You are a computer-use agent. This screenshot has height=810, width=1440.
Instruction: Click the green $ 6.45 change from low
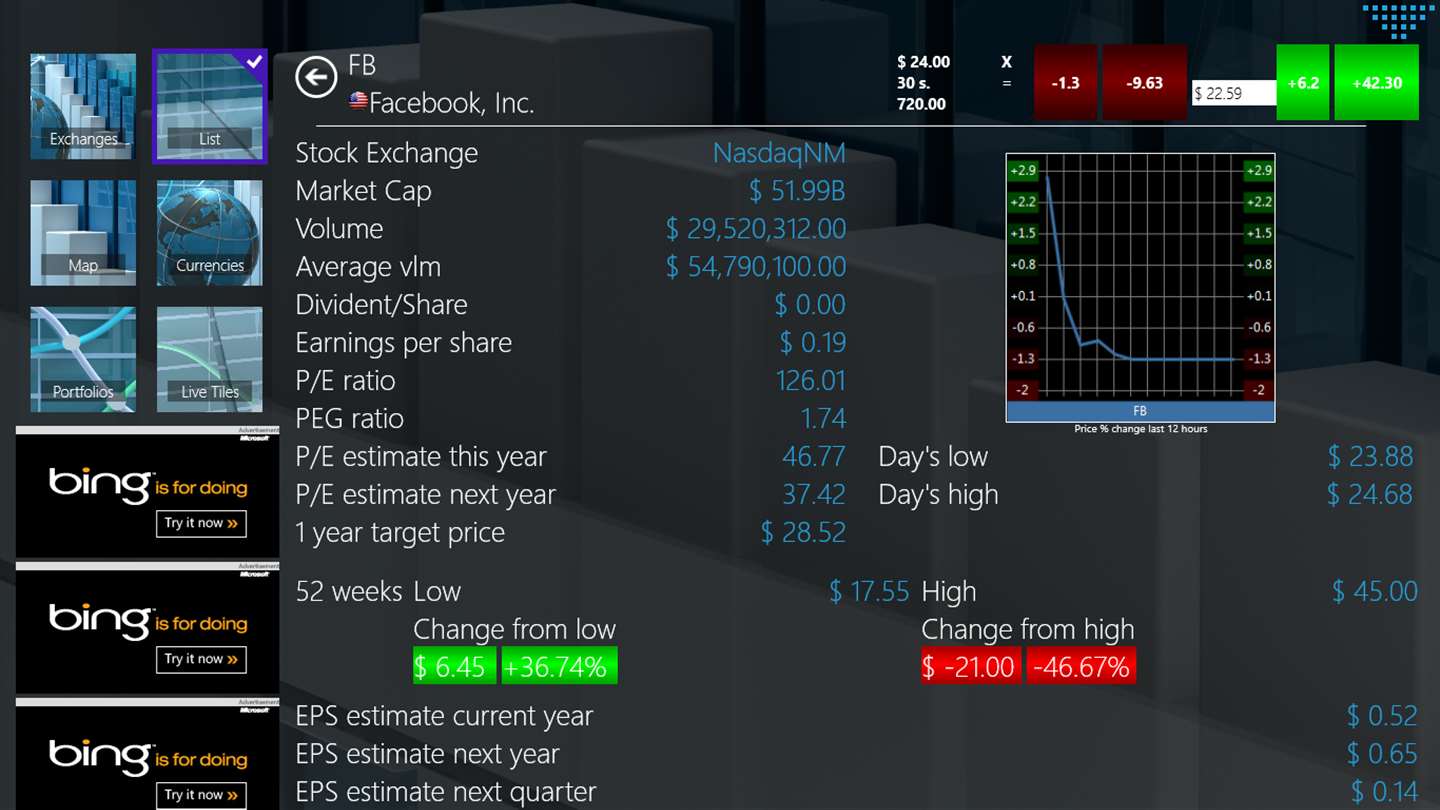tap(454, 667)
